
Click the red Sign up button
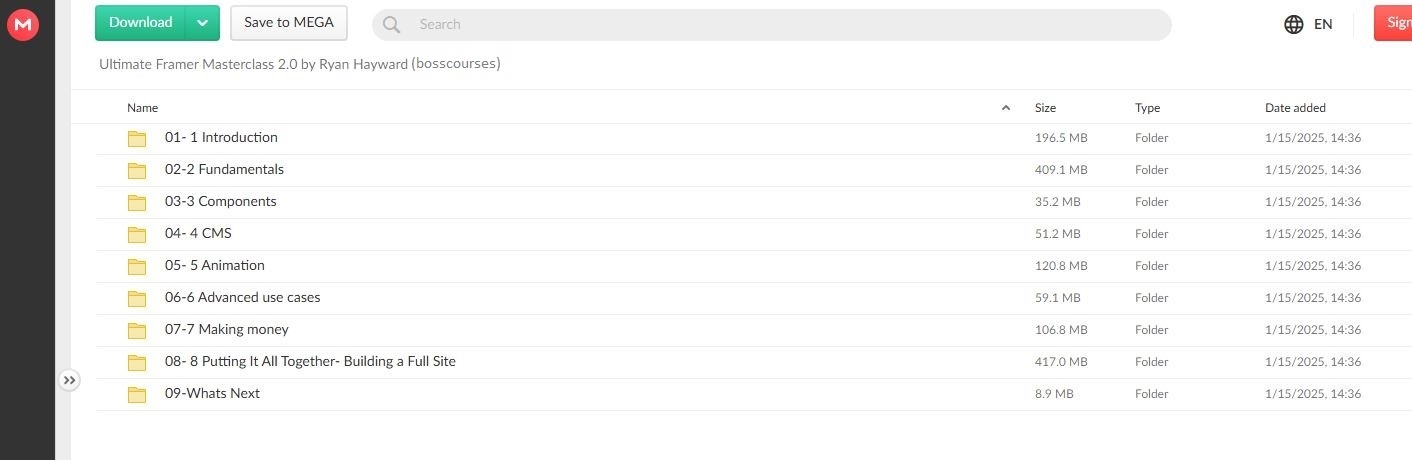tap(1393, 23)
